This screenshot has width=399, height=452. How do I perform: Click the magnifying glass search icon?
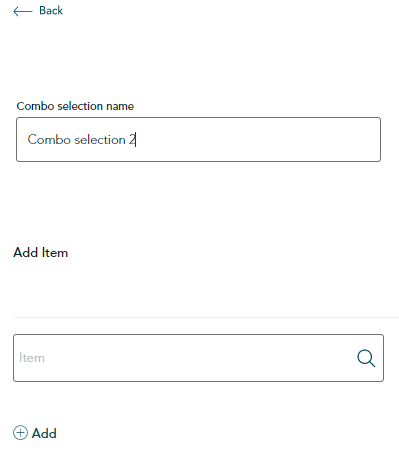[x=366, y=358]
